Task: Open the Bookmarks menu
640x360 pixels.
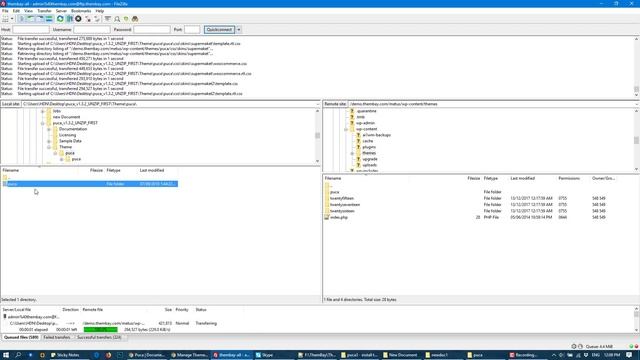Action: (81, 11)
